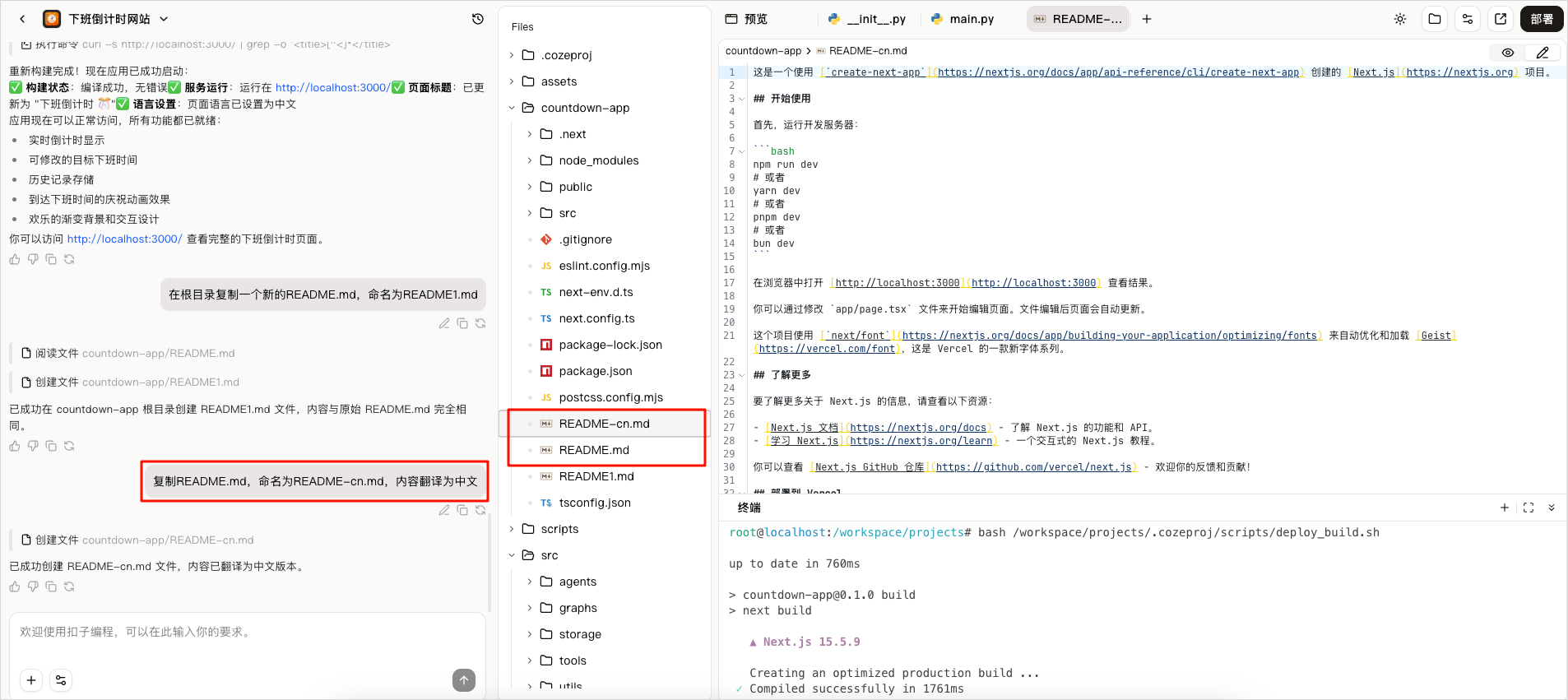Switch to markdown preview eye mode
This screenshot has width=1568, height=700.
click(1508, 53)
